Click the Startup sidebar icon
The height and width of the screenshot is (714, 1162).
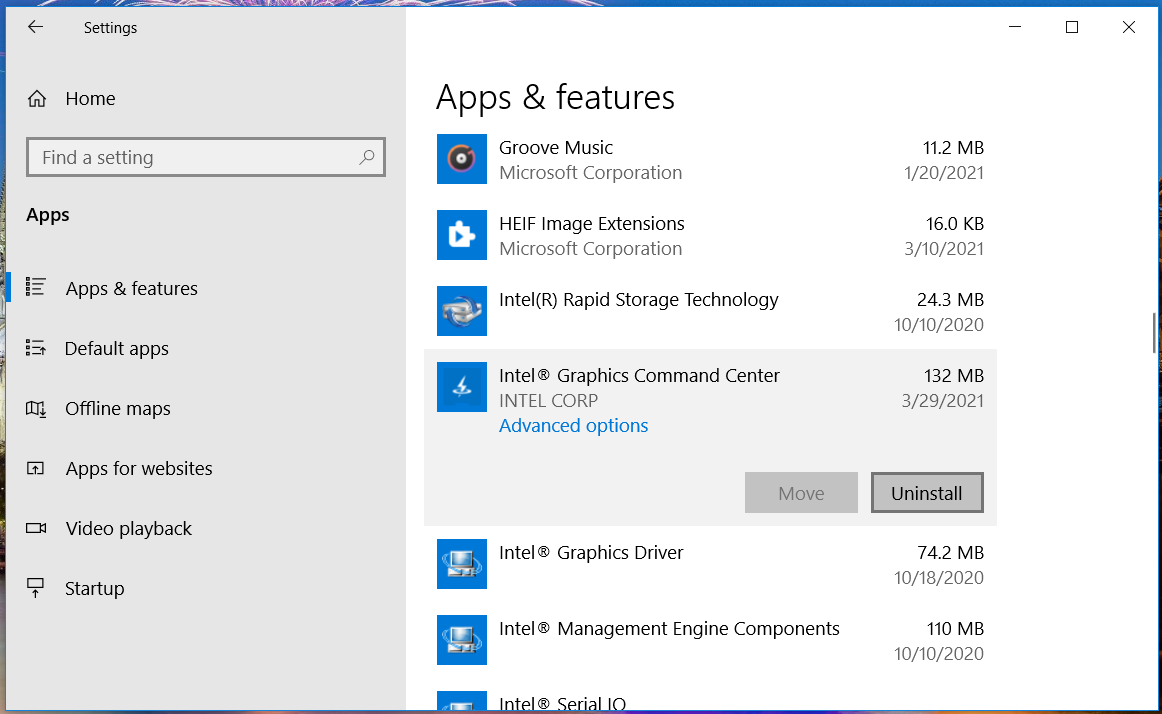pyautogui.click(x=36, y=588)
